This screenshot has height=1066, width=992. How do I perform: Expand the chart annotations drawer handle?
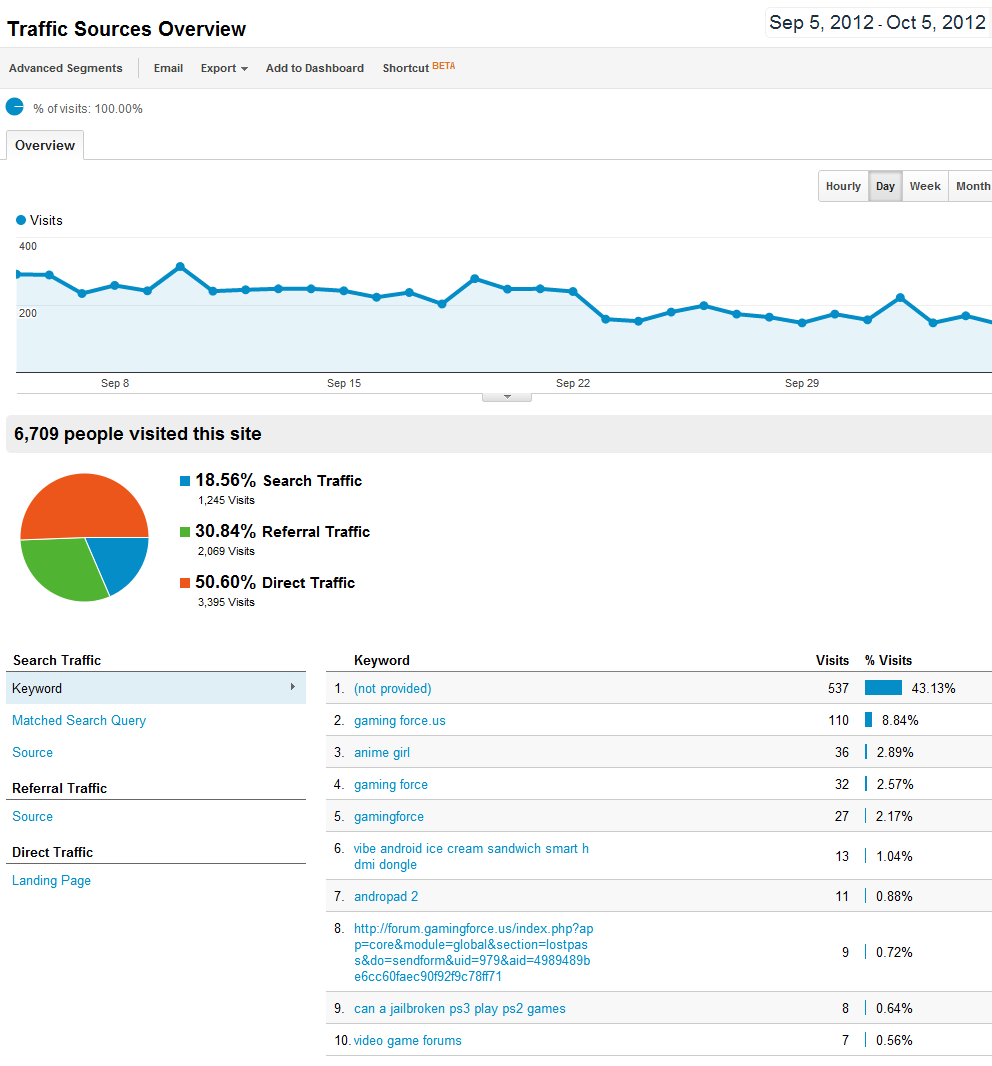507,397
